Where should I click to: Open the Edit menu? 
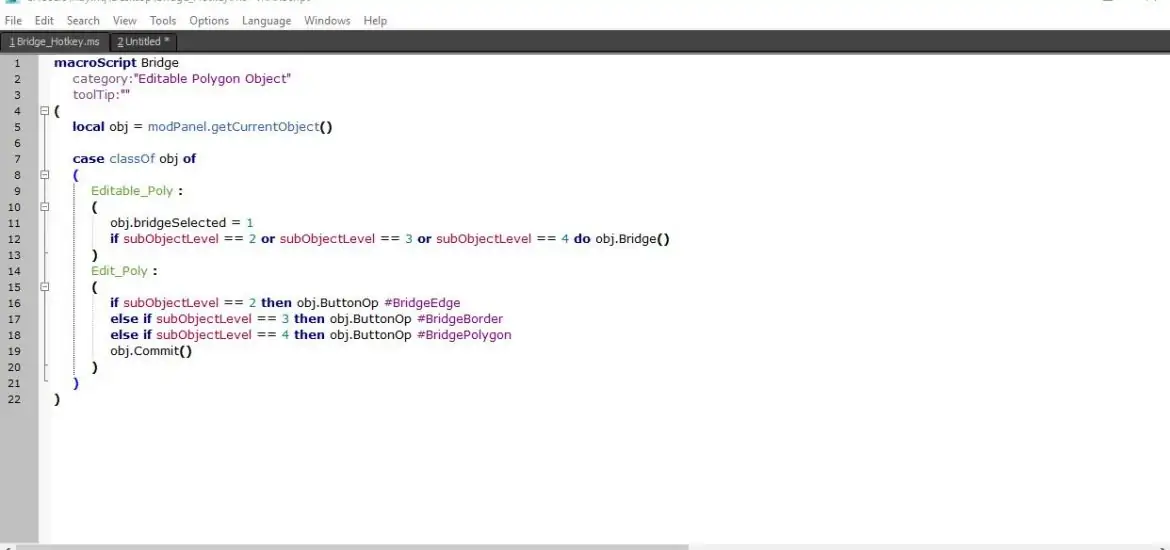(44, 20)
